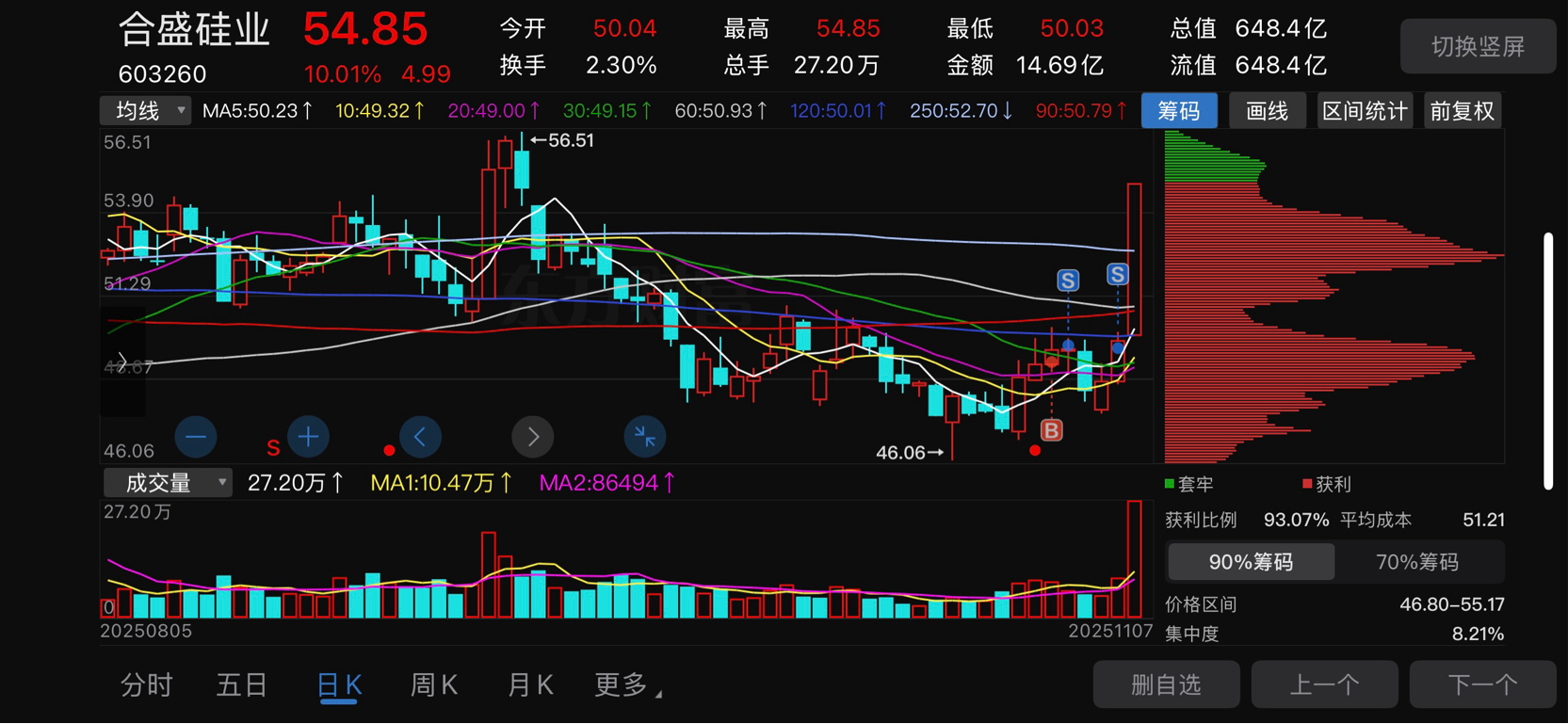Open the 更多 period menu

[628, 685]
